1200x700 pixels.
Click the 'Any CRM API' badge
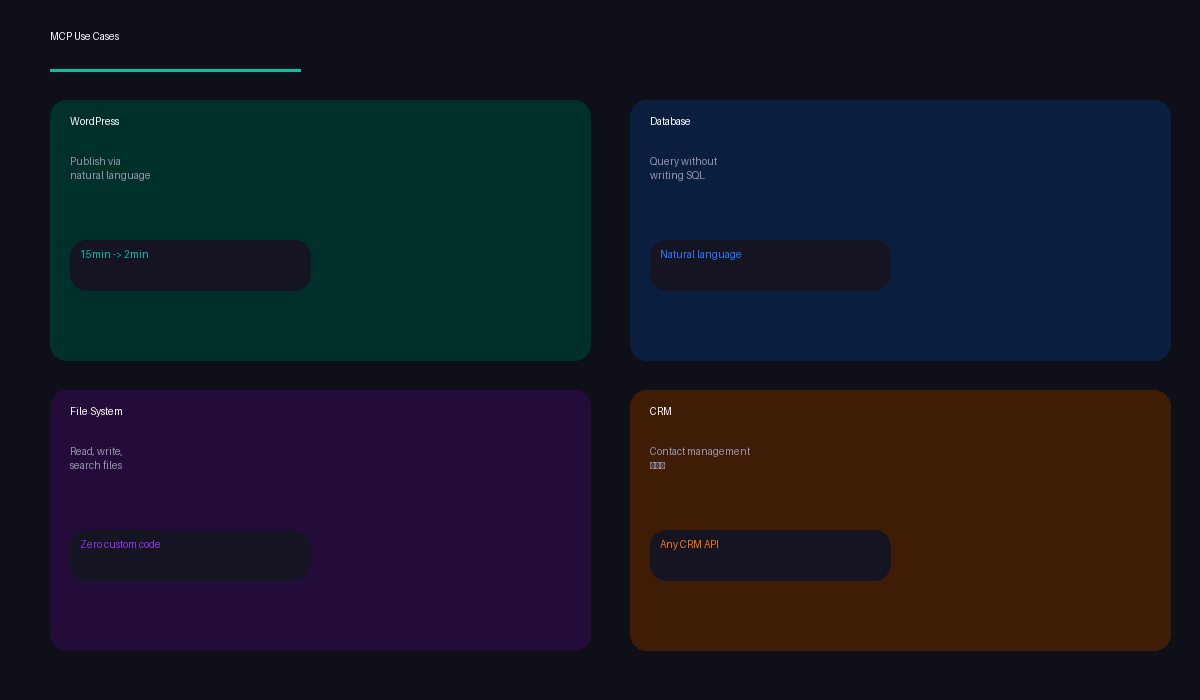click(x=770, y=555)
